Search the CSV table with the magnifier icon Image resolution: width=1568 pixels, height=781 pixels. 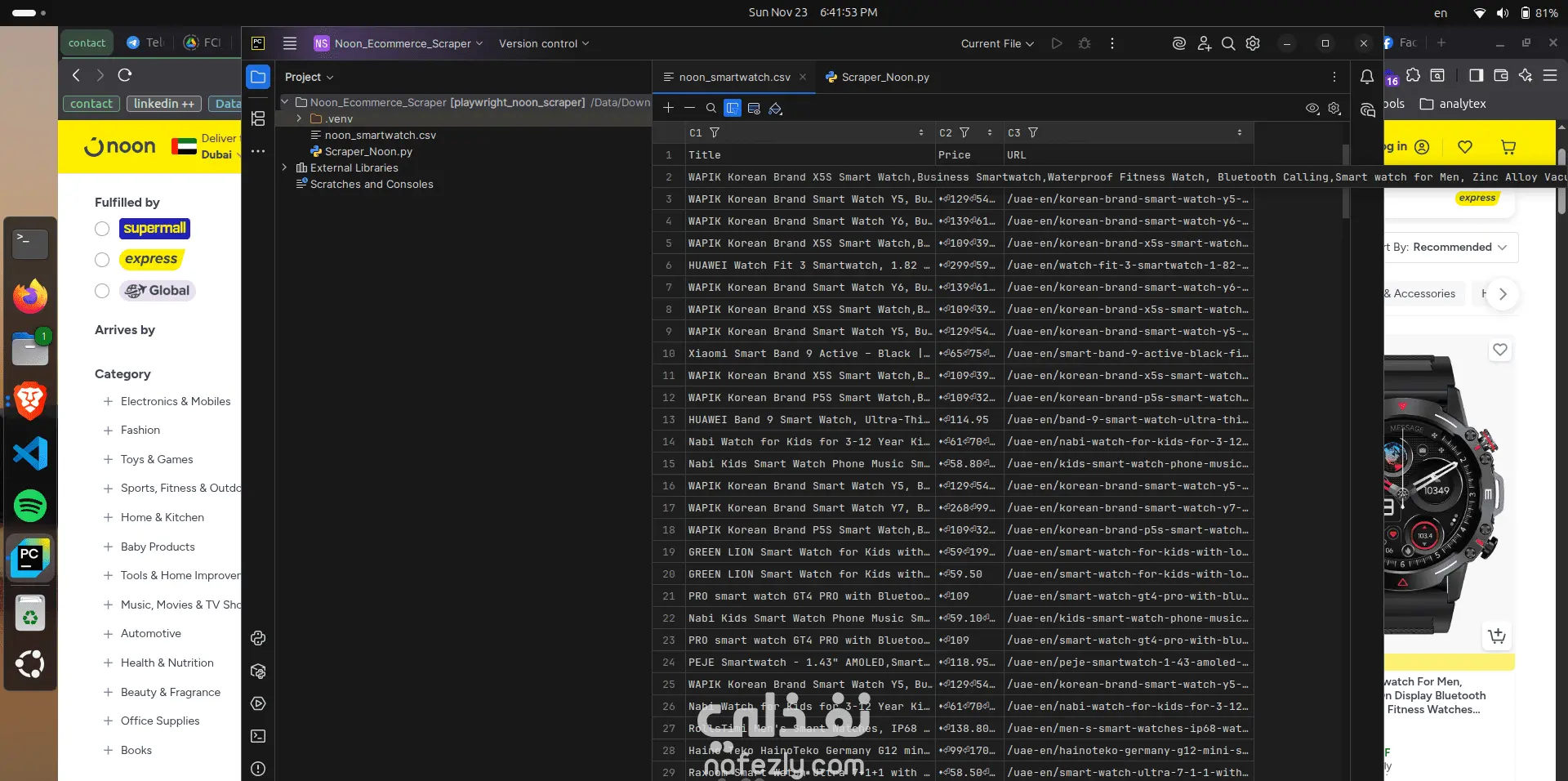coord(711,108)
